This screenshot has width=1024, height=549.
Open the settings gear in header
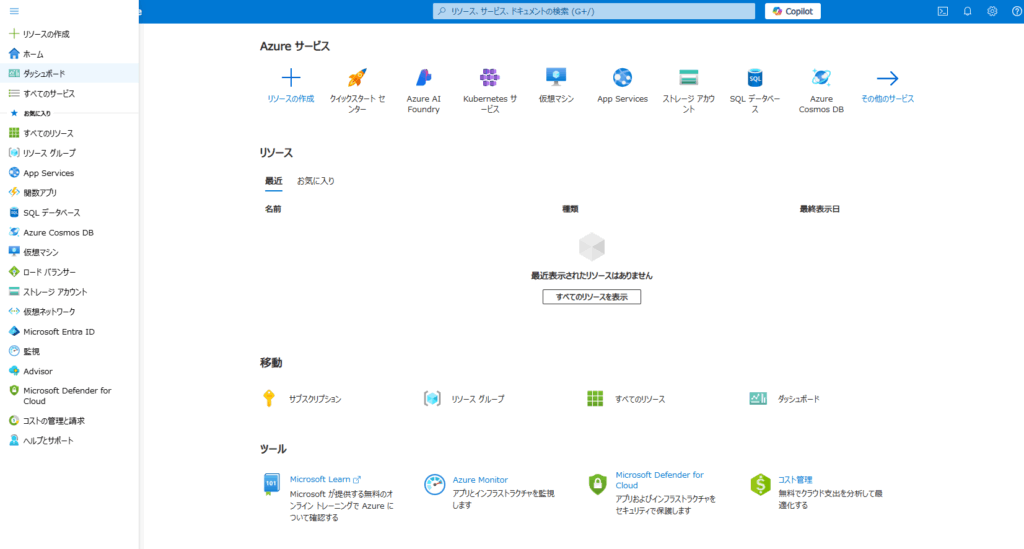[x=992, y=11]
